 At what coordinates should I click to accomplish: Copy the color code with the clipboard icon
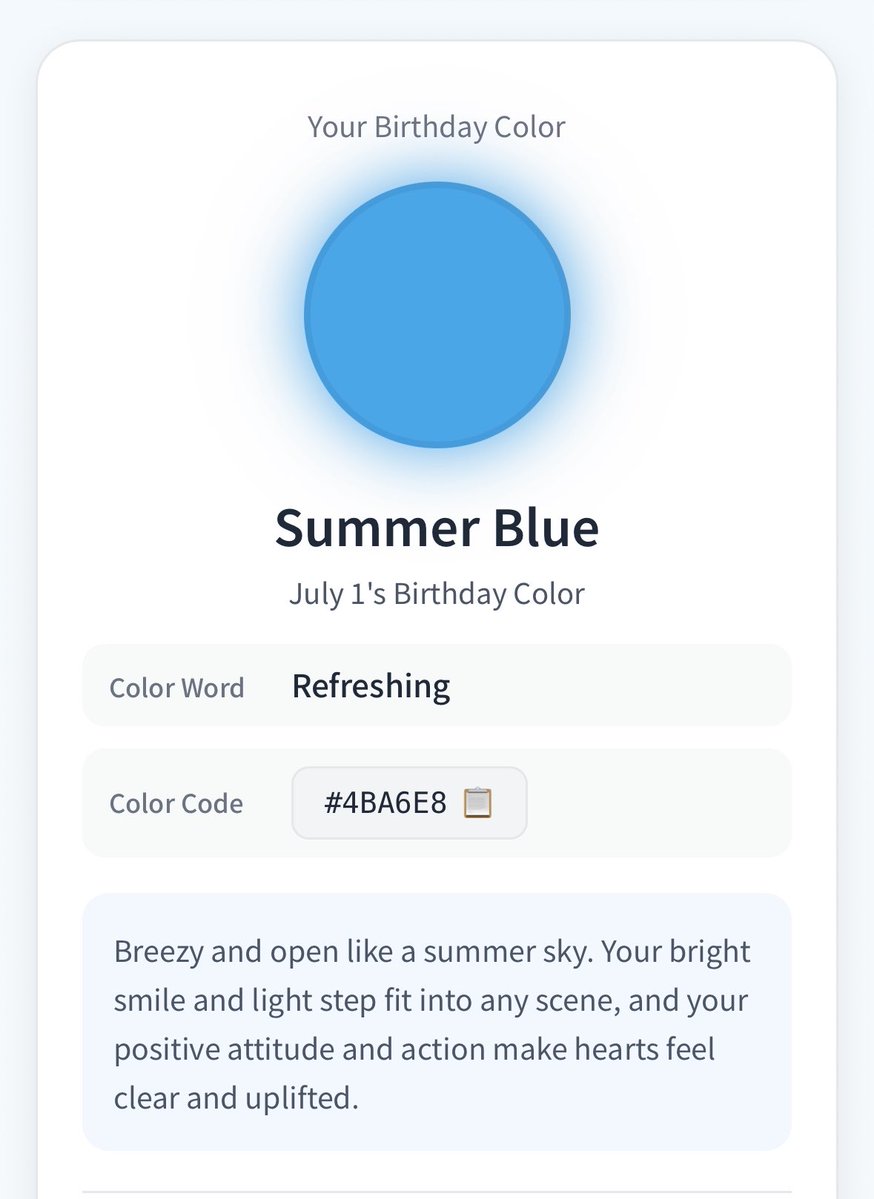click(x=478, y=803)
